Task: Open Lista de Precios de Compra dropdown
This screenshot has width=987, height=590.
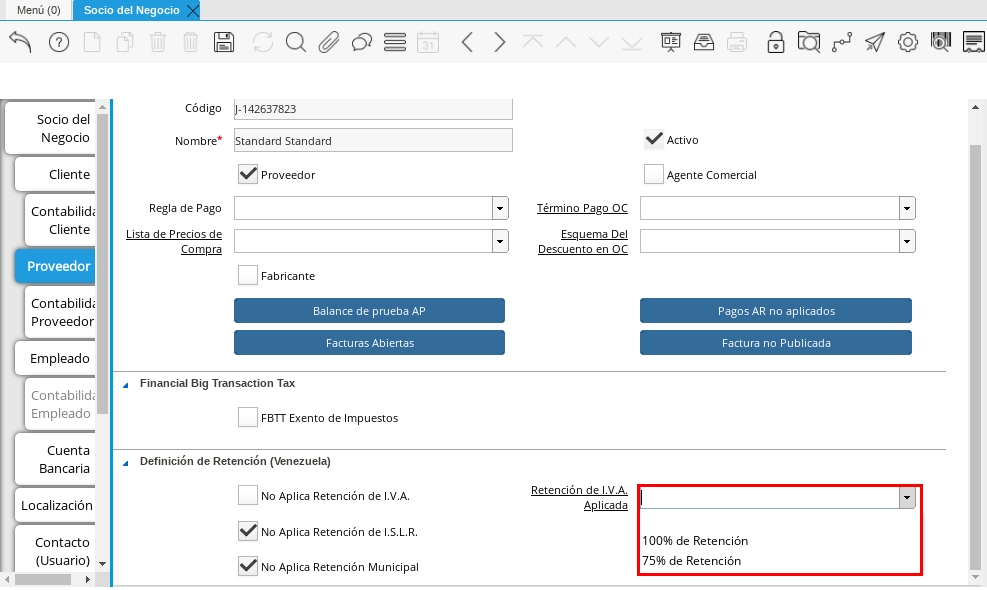Action: click(x=500, y=241)
